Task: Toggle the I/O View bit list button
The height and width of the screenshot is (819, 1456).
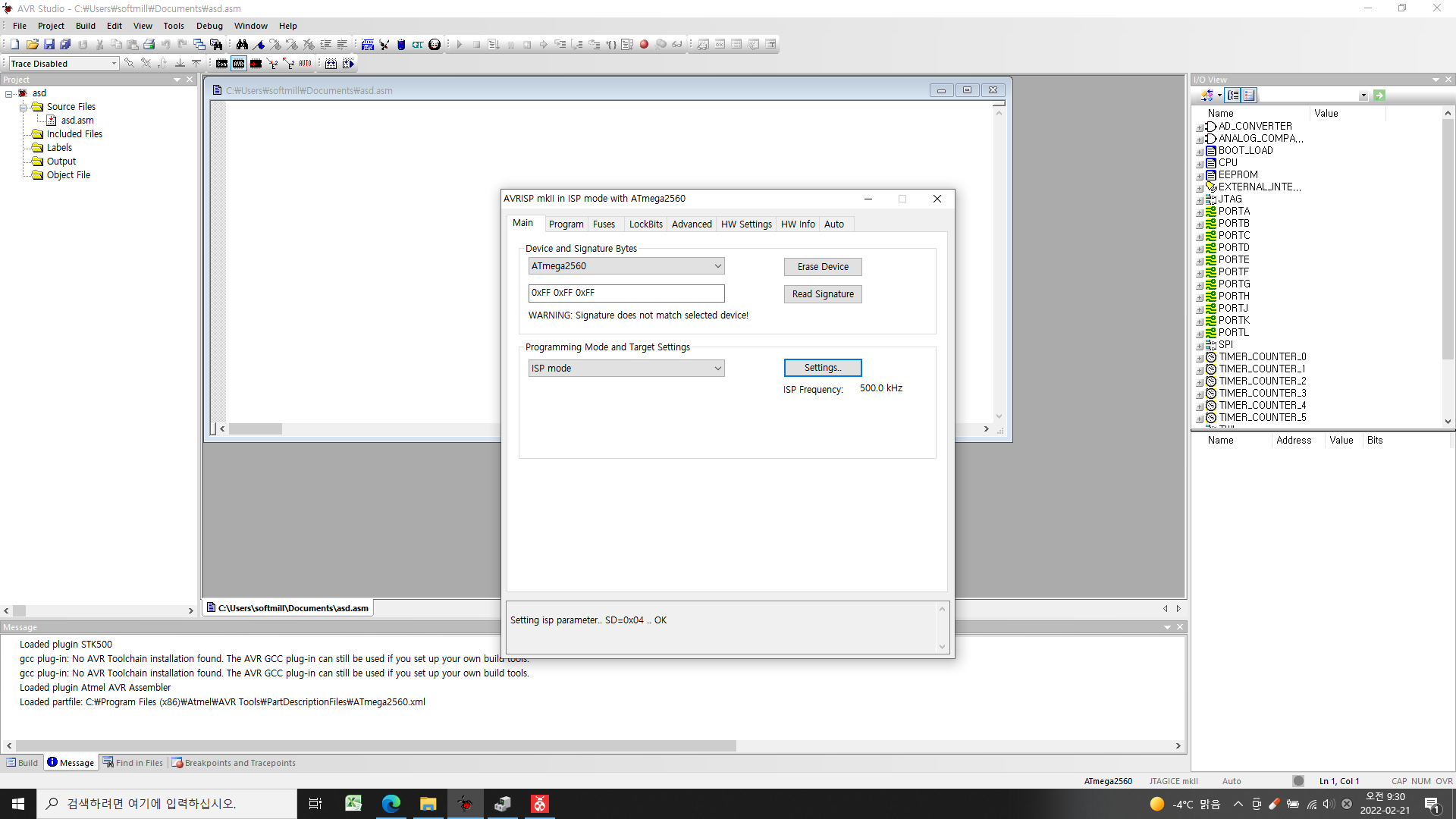Action: point(1249,96)
